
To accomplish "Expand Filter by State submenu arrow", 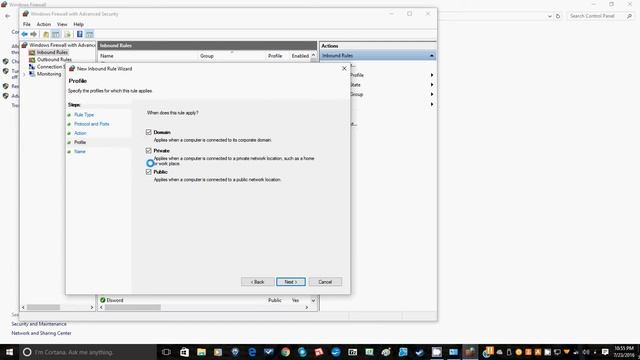I will click(x=432, y=85).
